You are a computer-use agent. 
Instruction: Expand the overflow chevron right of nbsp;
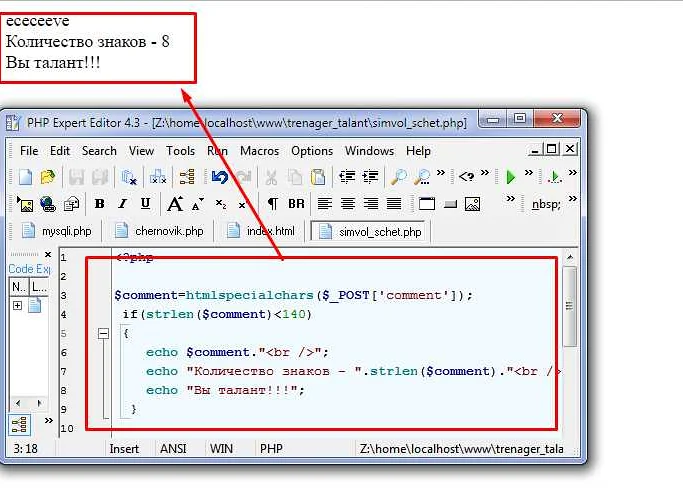[573, 199]
